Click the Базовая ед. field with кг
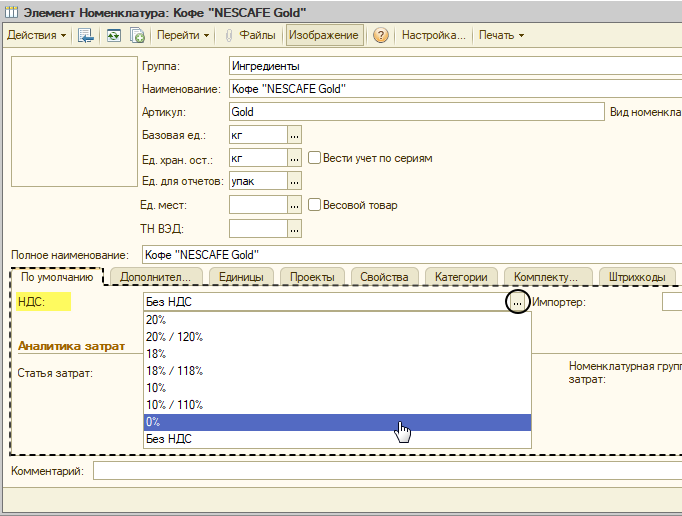This screenshot has height=516, width=682. click(x=258, y=135)
